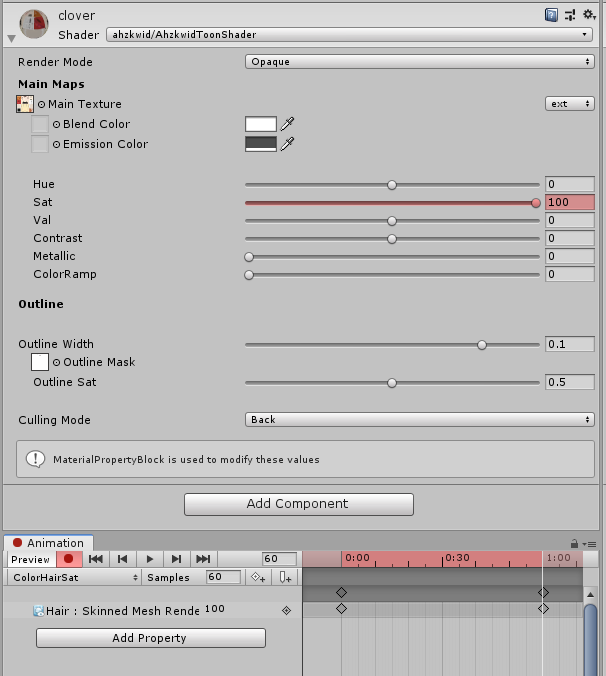
Task: Click the ColorRamp slider handle
Action: point(249,275)
